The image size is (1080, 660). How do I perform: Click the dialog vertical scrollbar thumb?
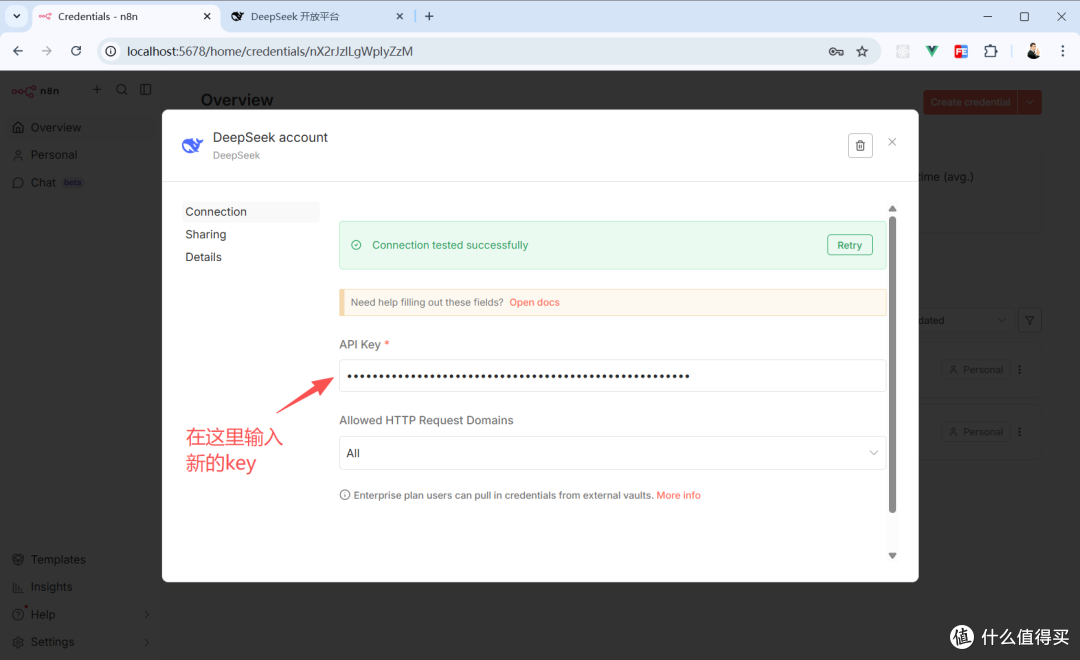click(892, 364)
